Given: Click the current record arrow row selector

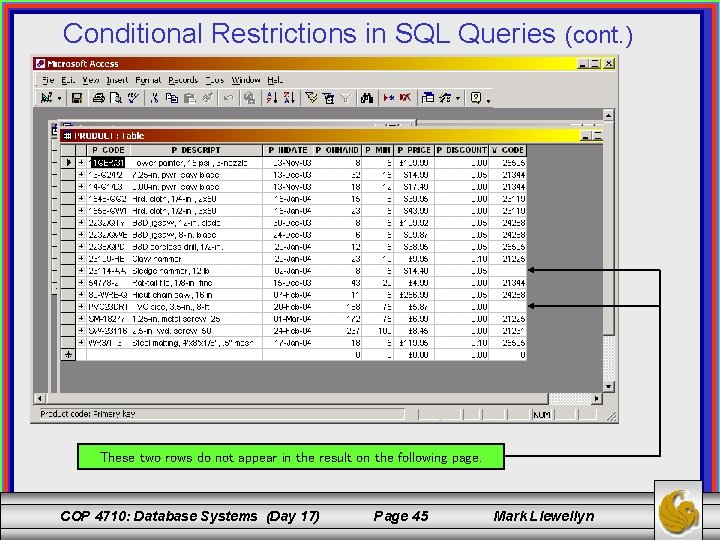Looking at the screenshot, I should tap(68, 163).
